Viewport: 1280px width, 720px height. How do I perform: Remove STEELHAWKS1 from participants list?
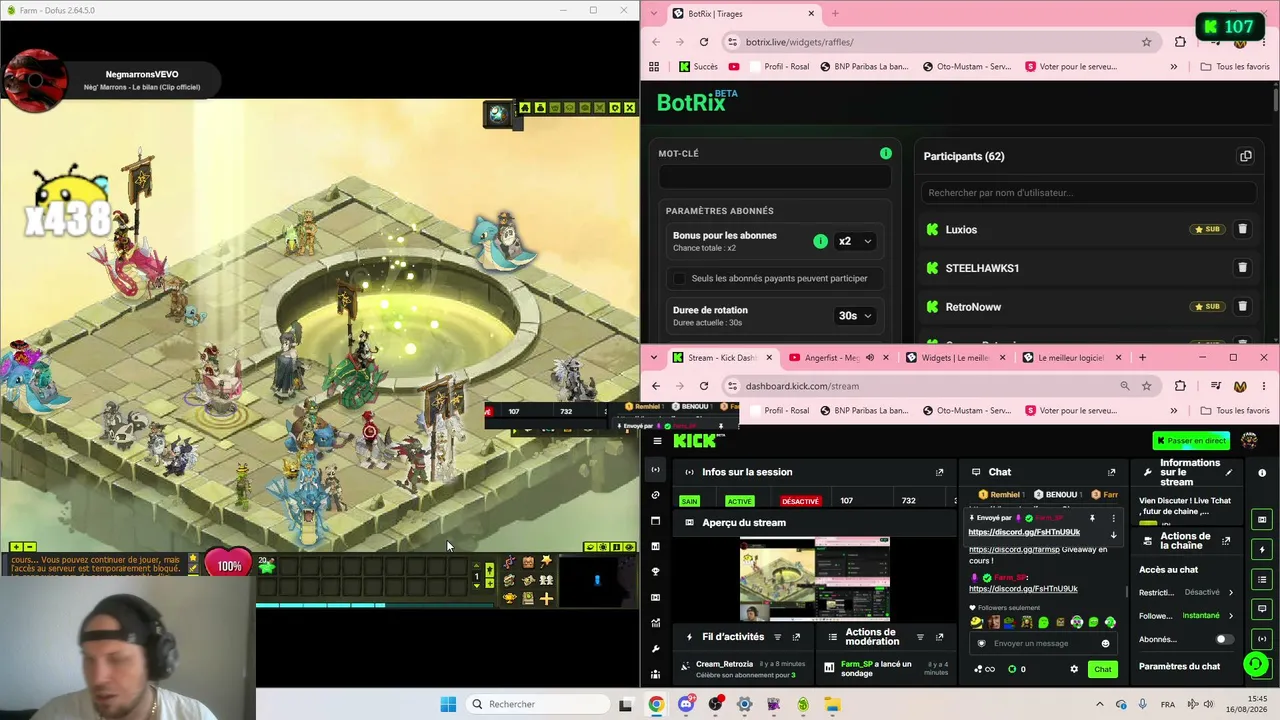[1242, 268]
